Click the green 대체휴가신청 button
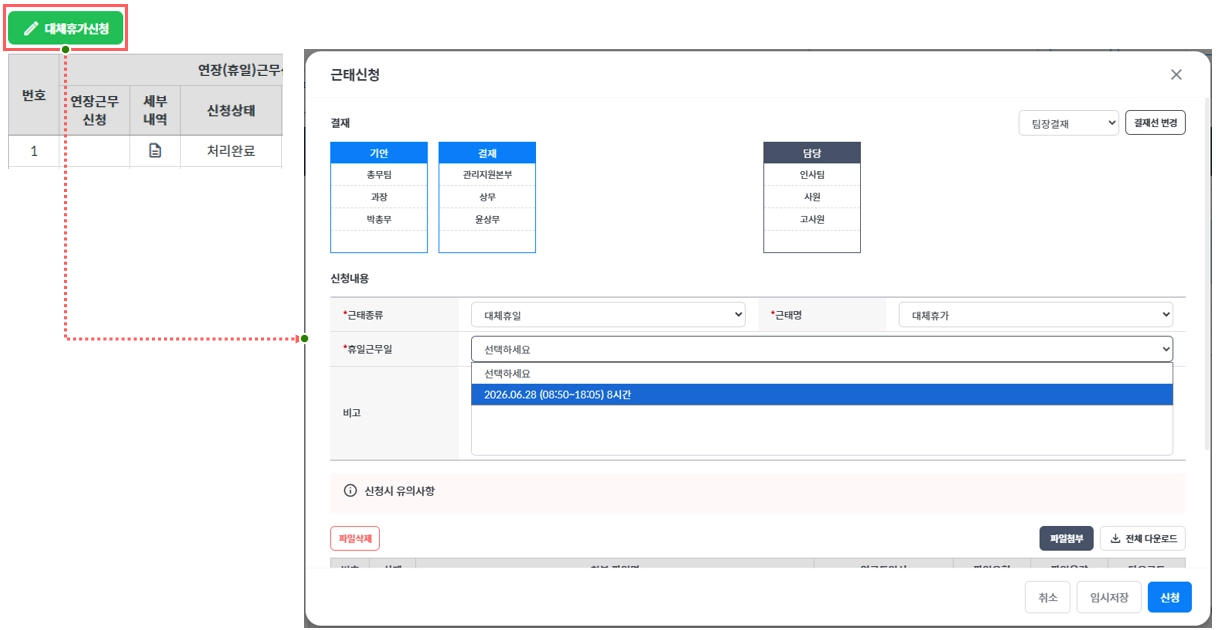Viewport: 1216px width, 630px height. [66, 28]
